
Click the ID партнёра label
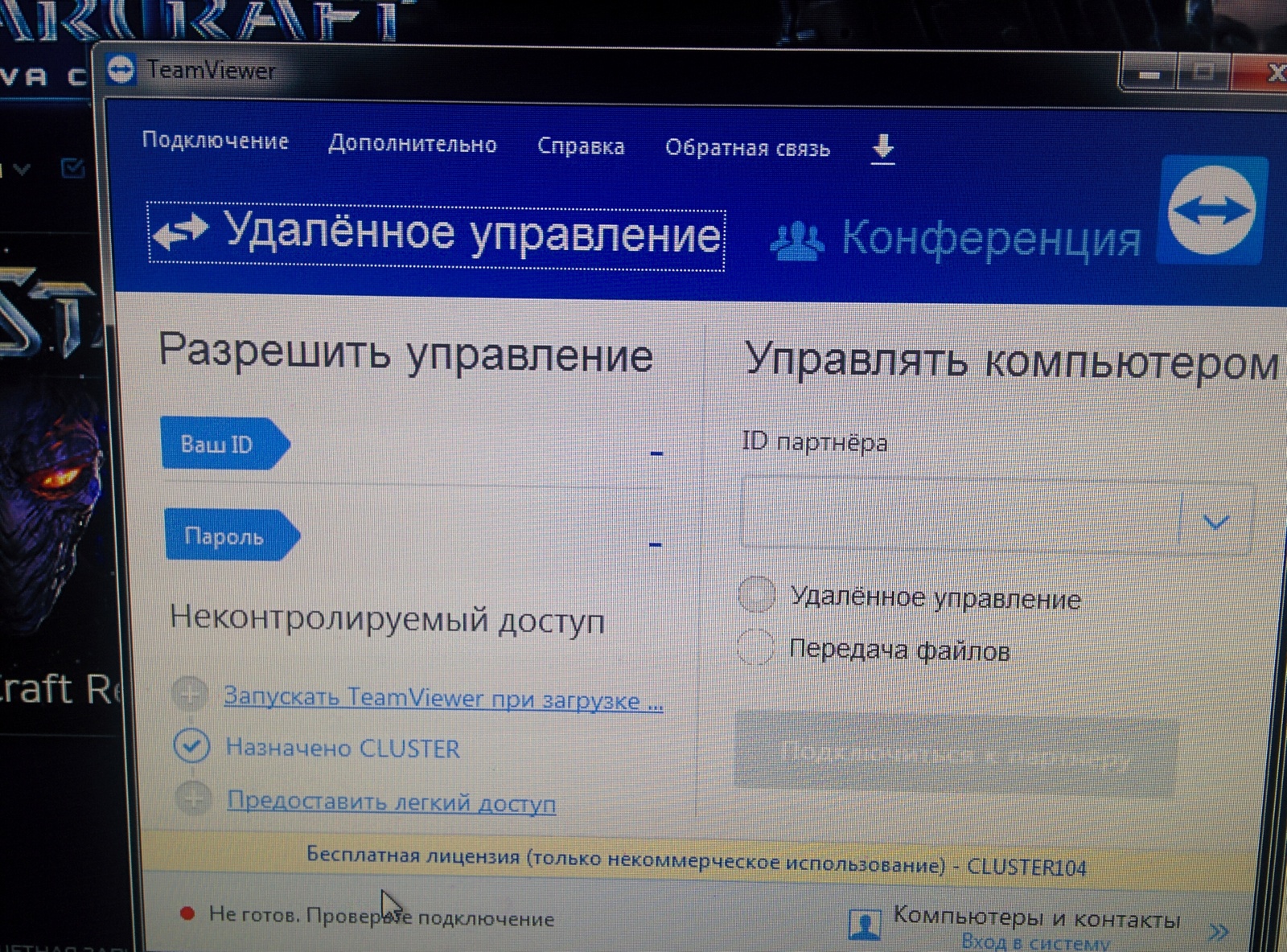pyautogui.click(x=815, y=442)
